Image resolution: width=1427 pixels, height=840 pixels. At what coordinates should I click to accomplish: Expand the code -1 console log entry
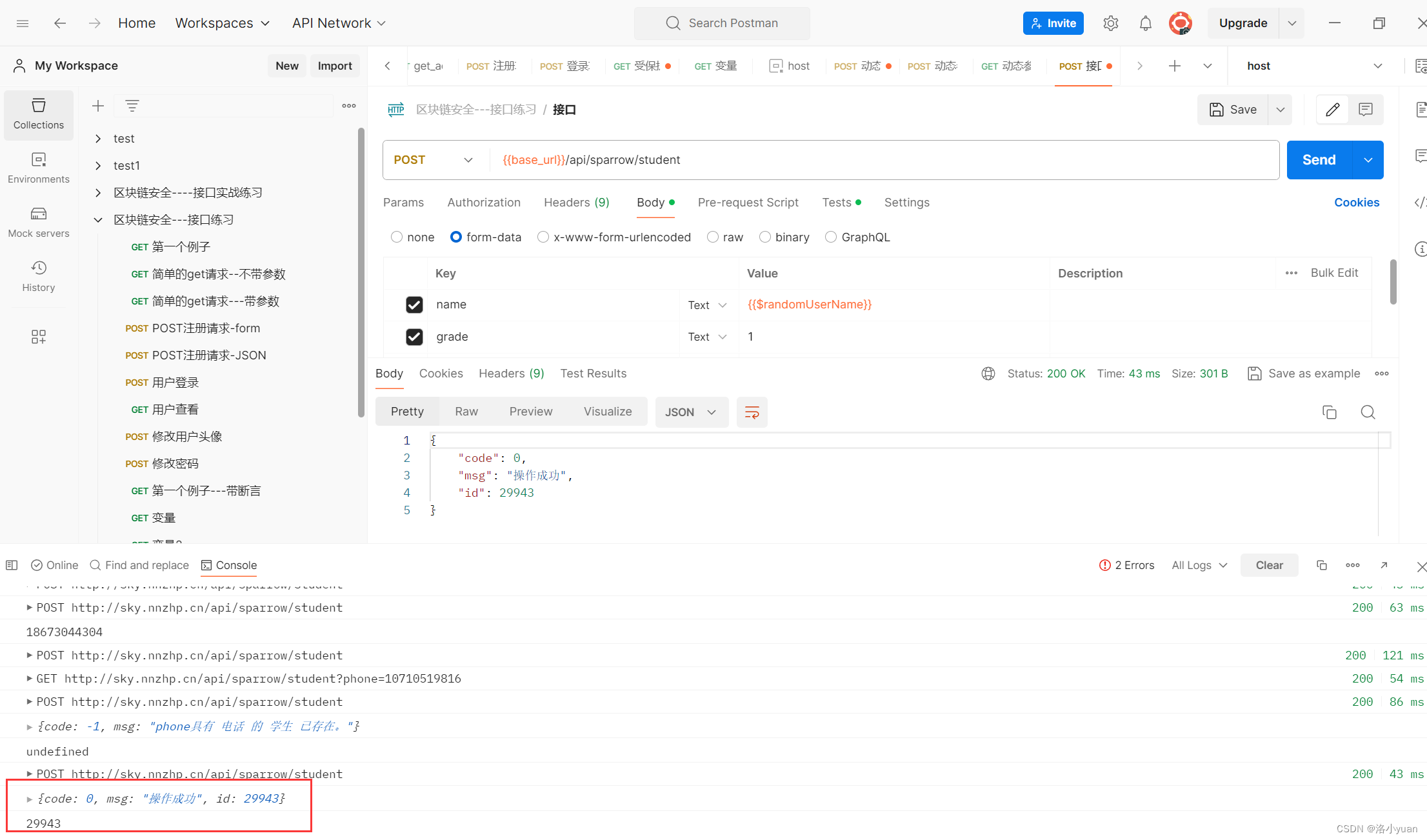coord(29,726)
